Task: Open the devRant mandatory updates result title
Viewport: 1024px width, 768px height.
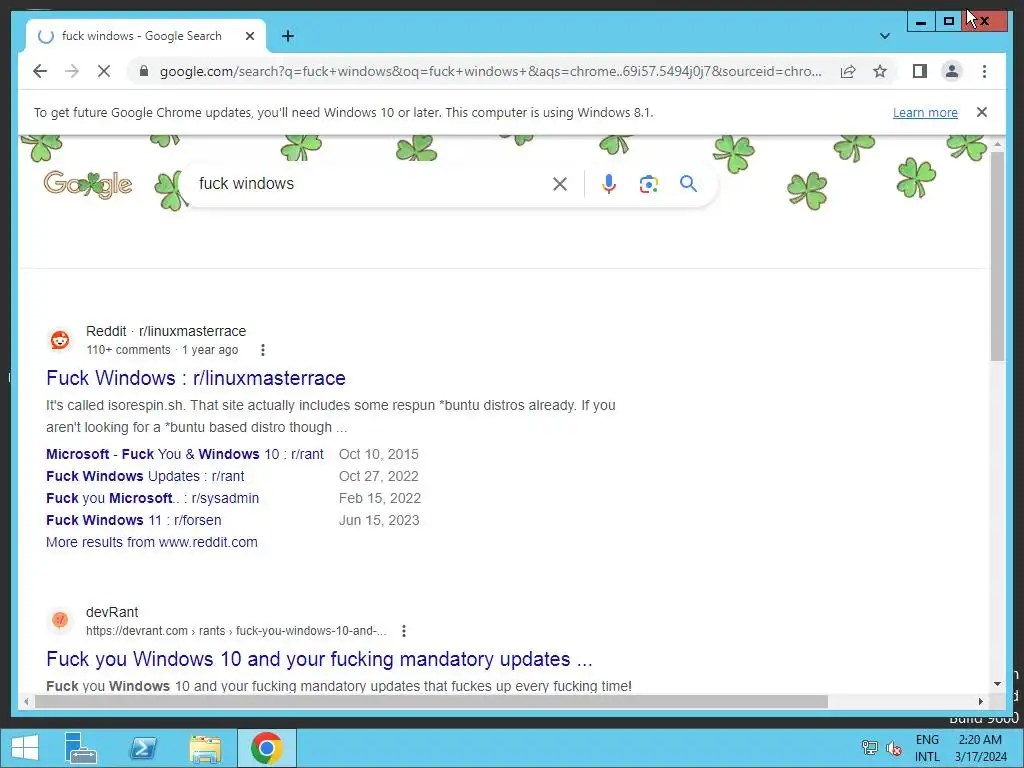Action: coord(319,659)
